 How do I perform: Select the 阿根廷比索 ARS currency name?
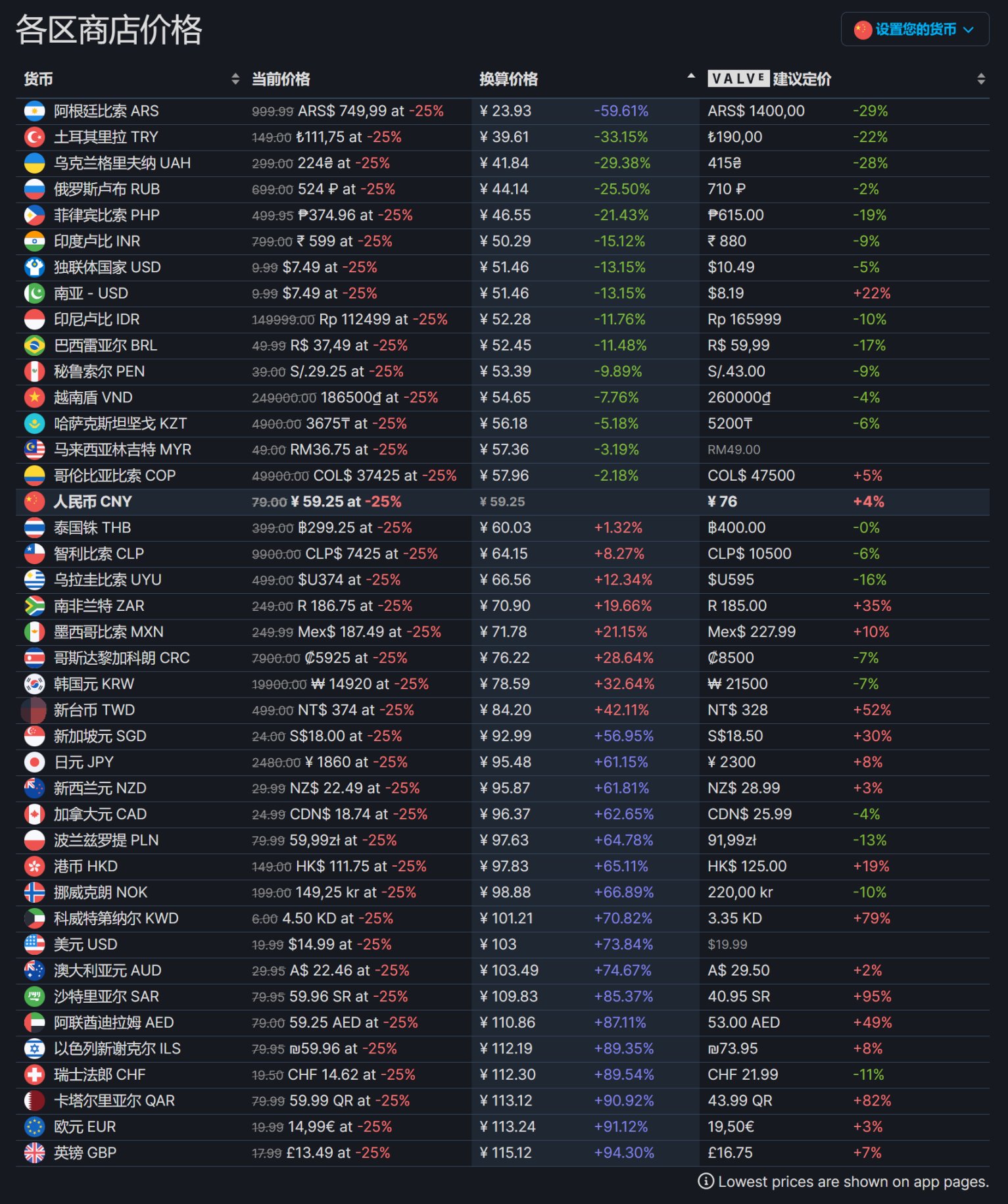[107, 111]
